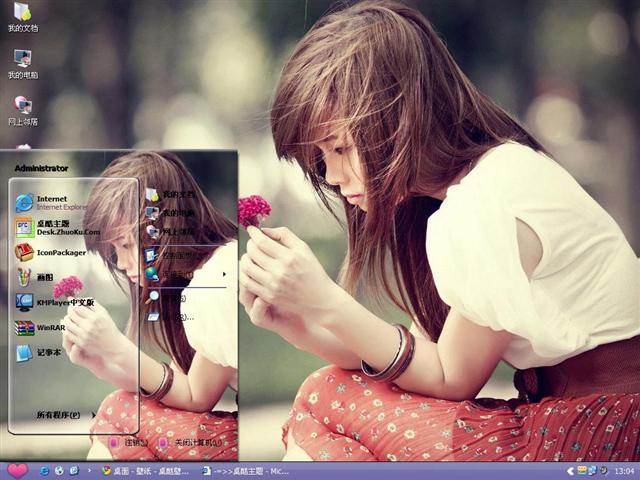Open 我的电脑 desktop icon
The image size is (640, 480).
[x=22, y=64]
